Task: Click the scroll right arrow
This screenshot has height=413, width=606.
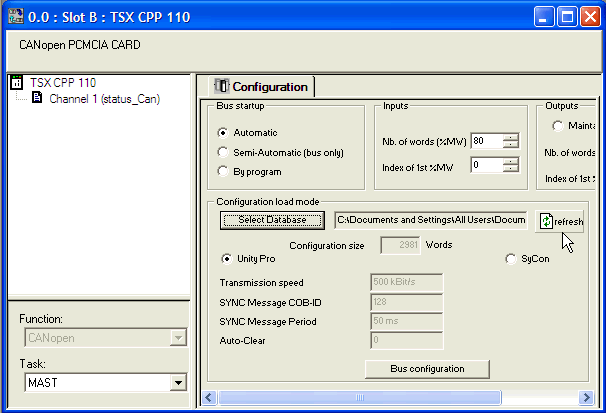Action: tap(586, 397)
